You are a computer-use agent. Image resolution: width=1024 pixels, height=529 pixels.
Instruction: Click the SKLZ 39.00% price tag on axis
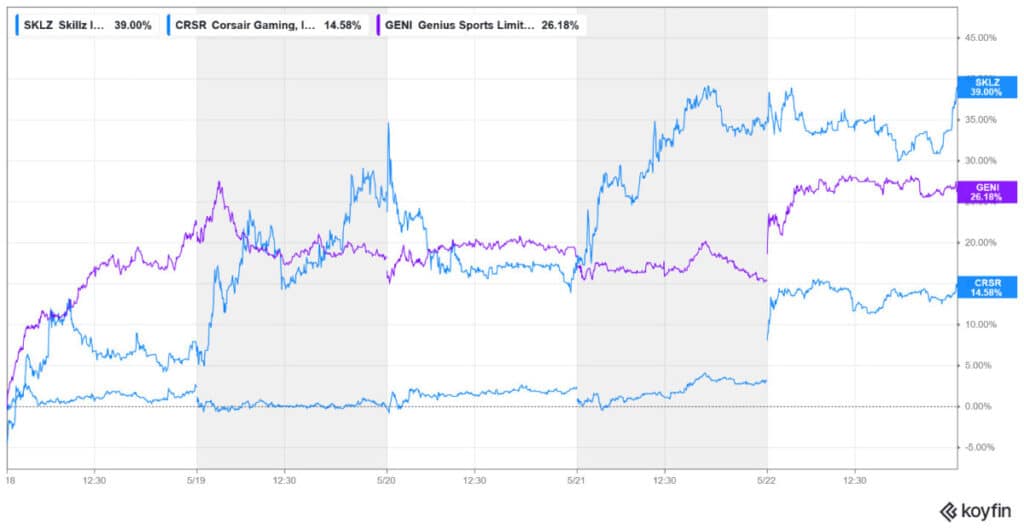tap(987, 88)
